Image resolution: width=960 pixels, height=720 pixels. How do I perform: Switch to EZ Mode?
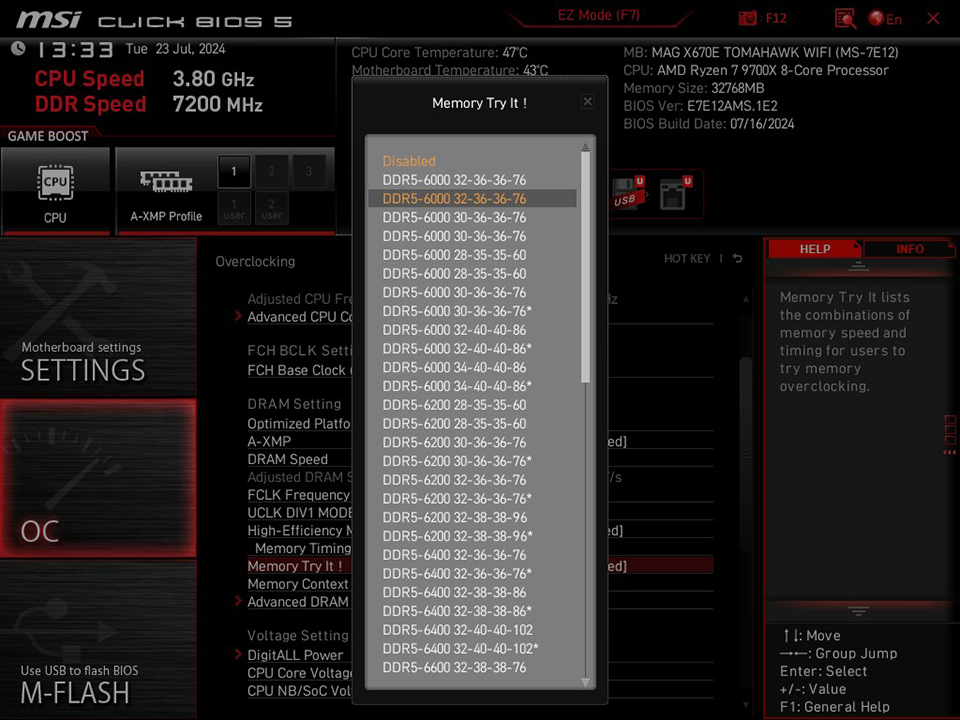[598, 15]
